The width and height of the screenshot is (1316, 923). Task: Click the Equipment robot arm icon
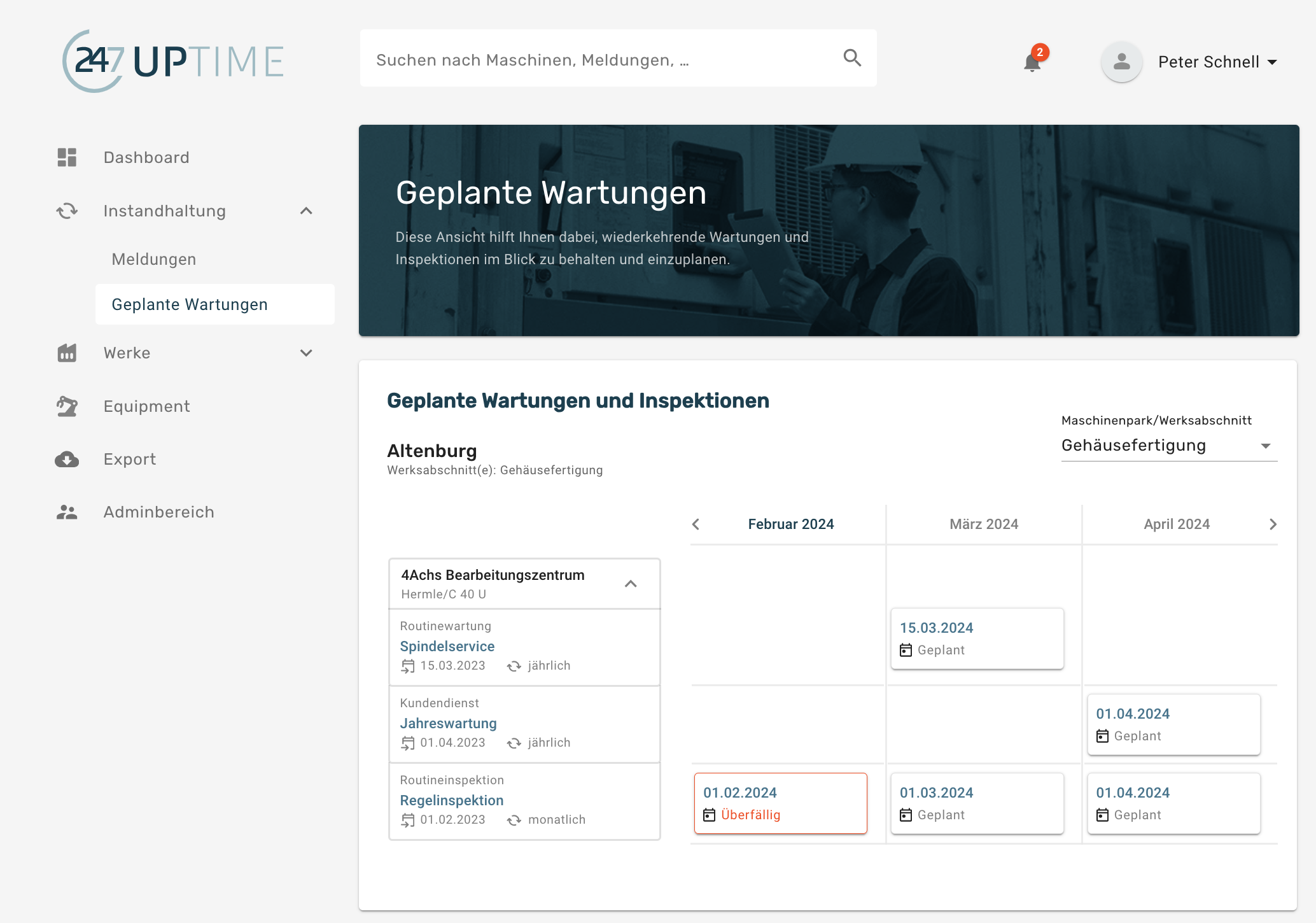67,406
